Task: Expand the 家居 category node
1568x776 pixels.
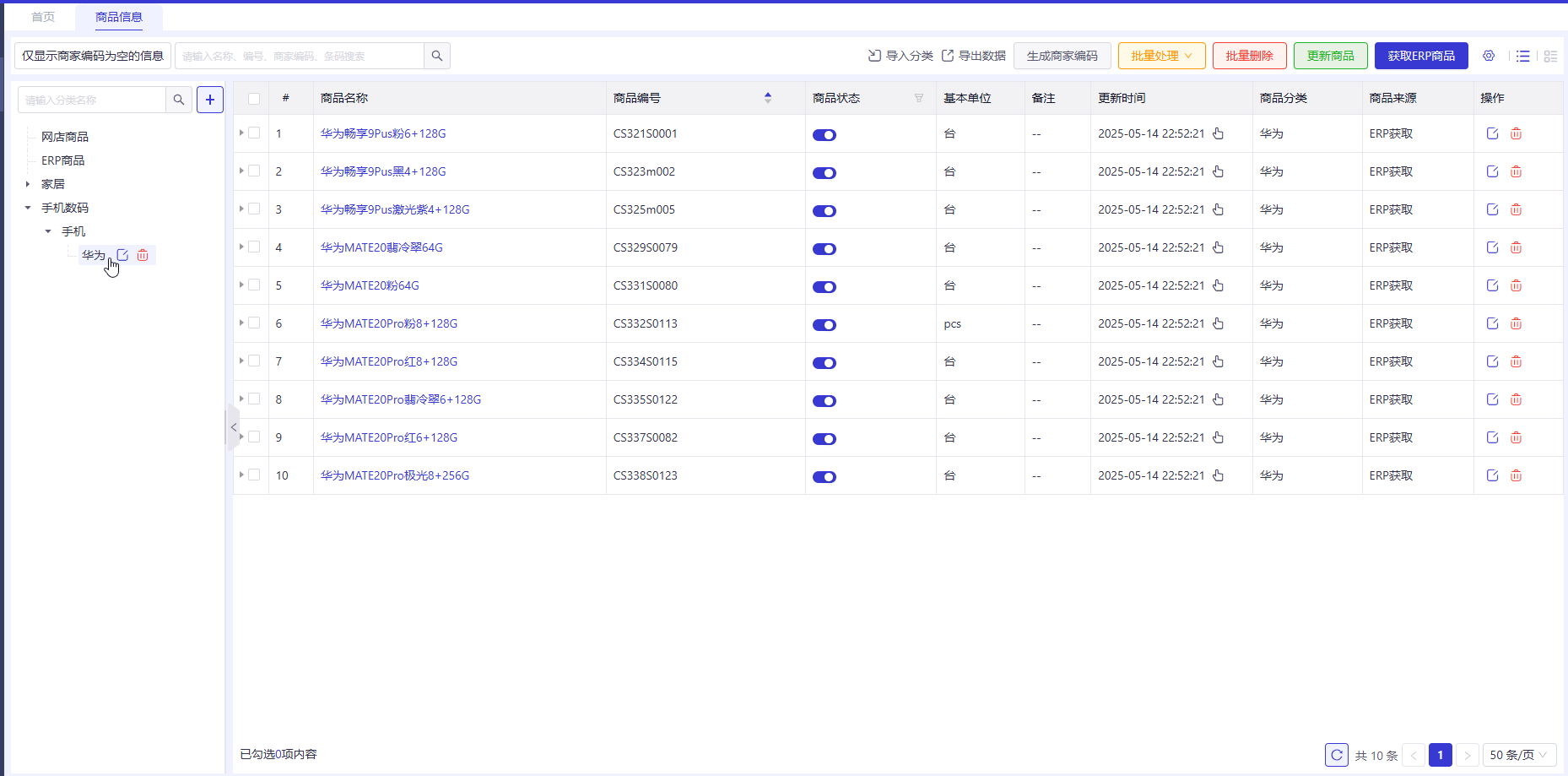Action: pyautogui.click(x=28, y=184)
